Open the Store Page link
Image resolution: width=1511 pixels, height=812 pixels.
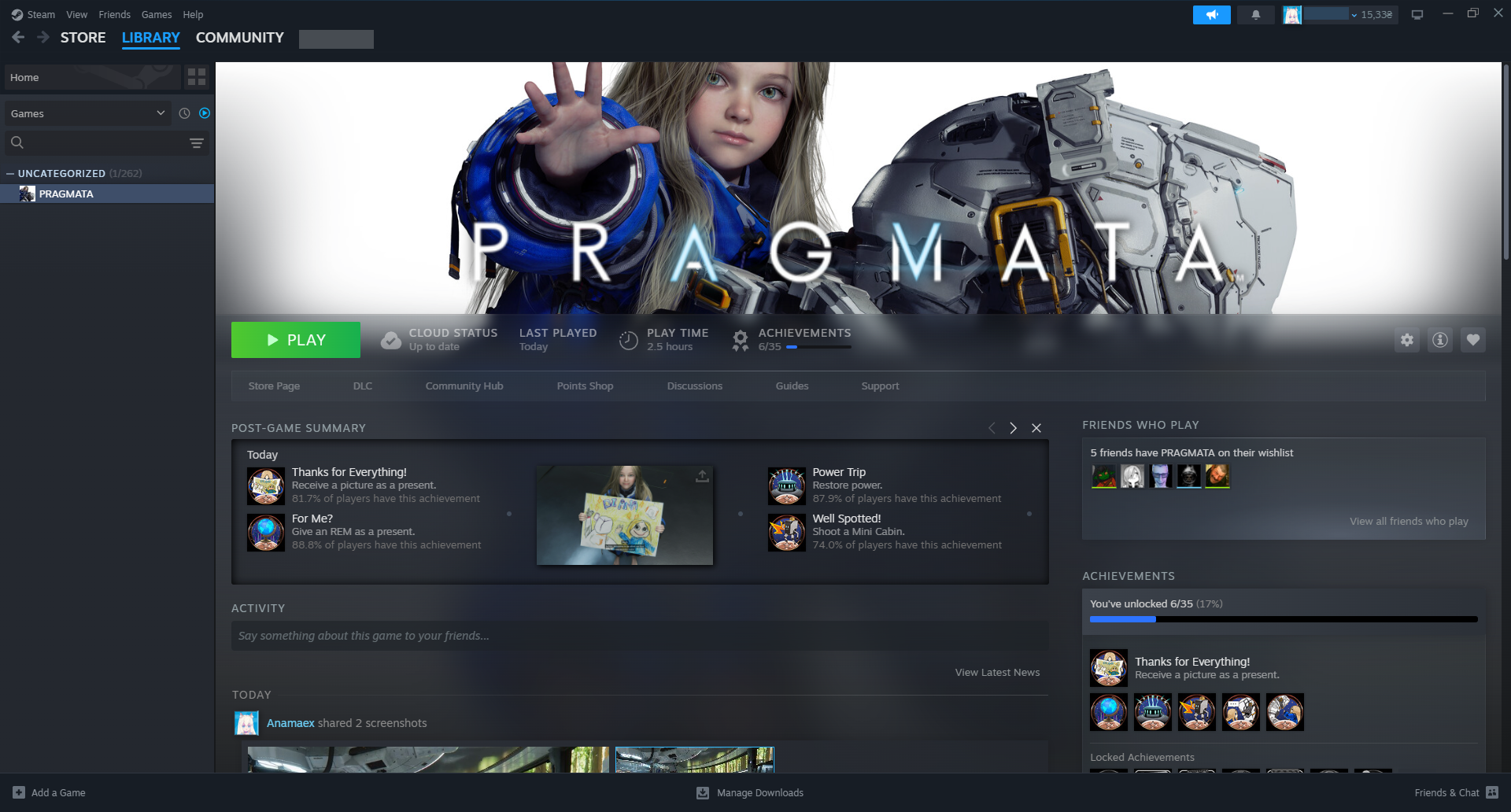coord(274,386)
